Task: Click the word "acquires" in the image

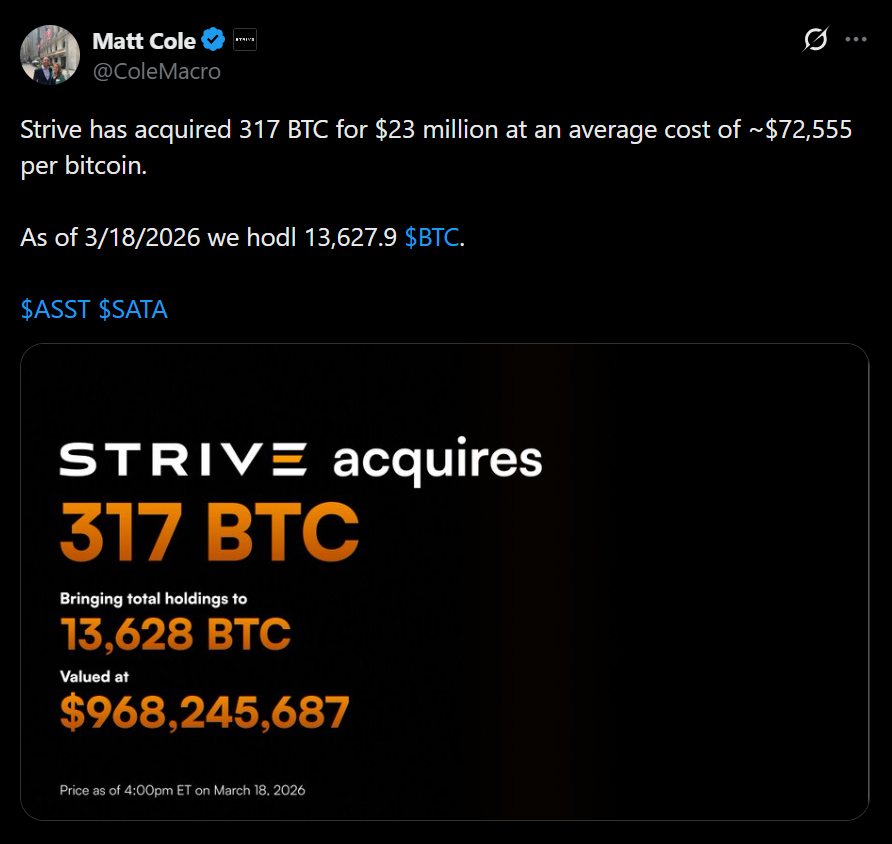Action: pyautogui.click(x=437, y=462)
